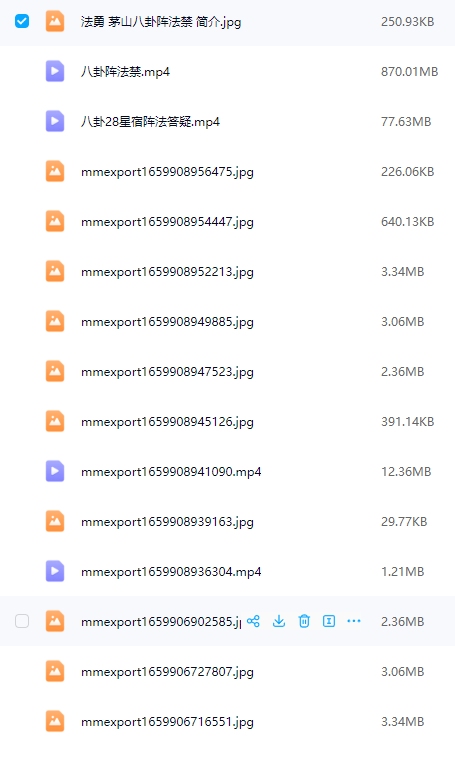Open more options three-dot menu
This screenshot has height=770, width=455.
pyautogui.click(x=354, y=621)
